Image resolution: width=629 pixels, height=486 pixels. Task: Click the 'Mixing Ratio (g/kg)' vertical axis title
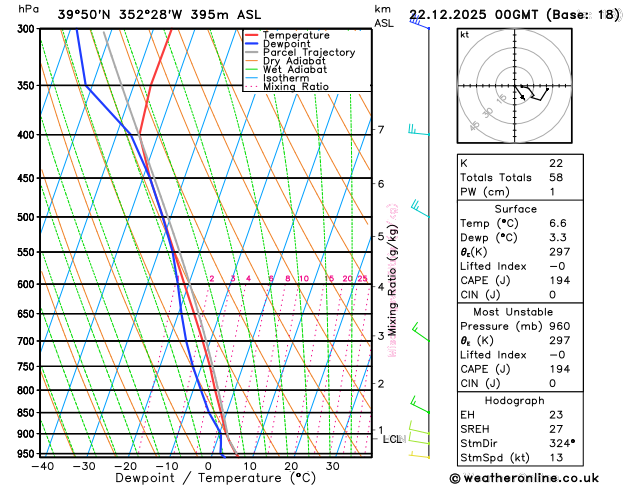pyautogui.click(x=393, y=280)
